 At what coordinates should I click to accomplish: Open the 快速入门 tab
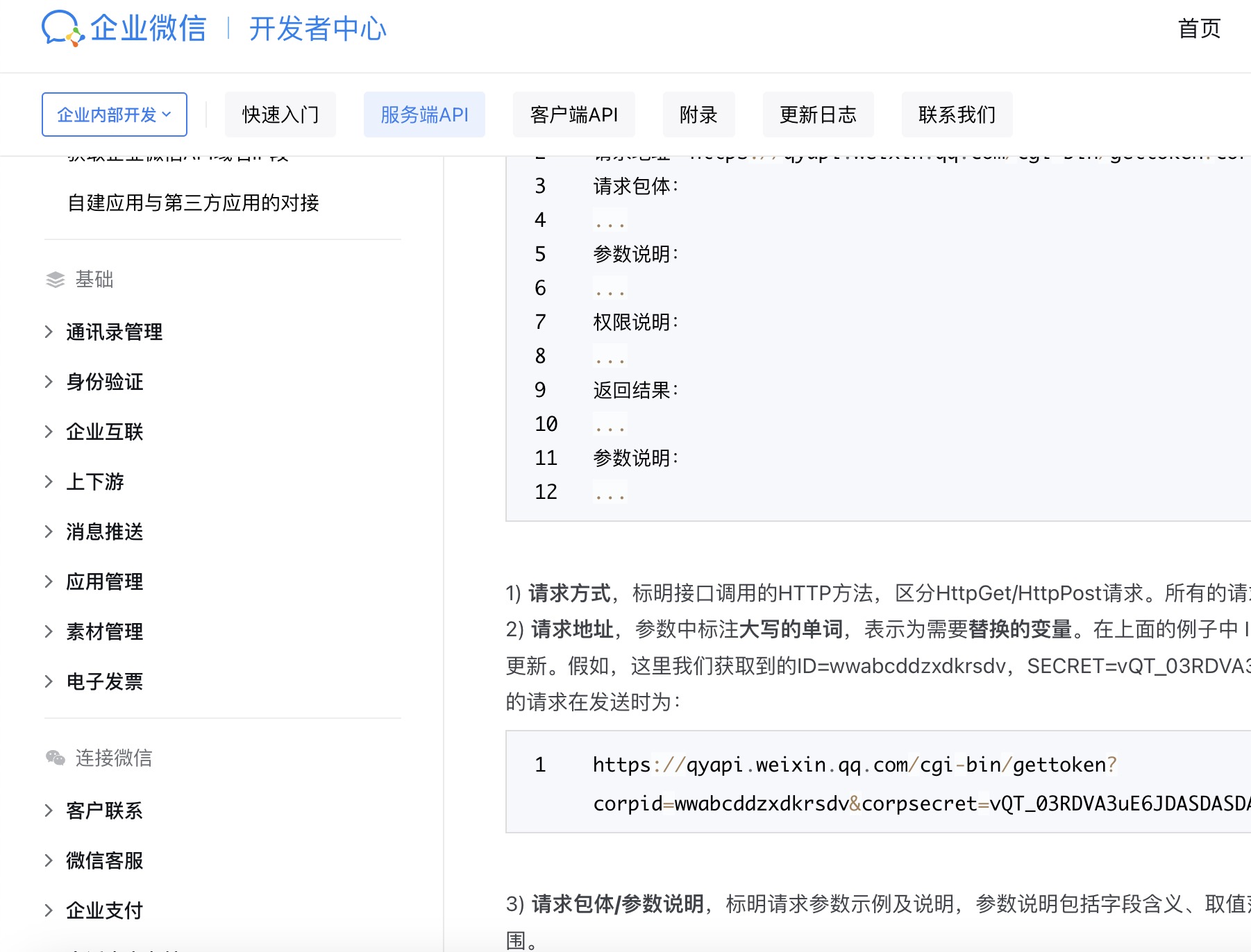pyautogui.click(x=280, y=114)
